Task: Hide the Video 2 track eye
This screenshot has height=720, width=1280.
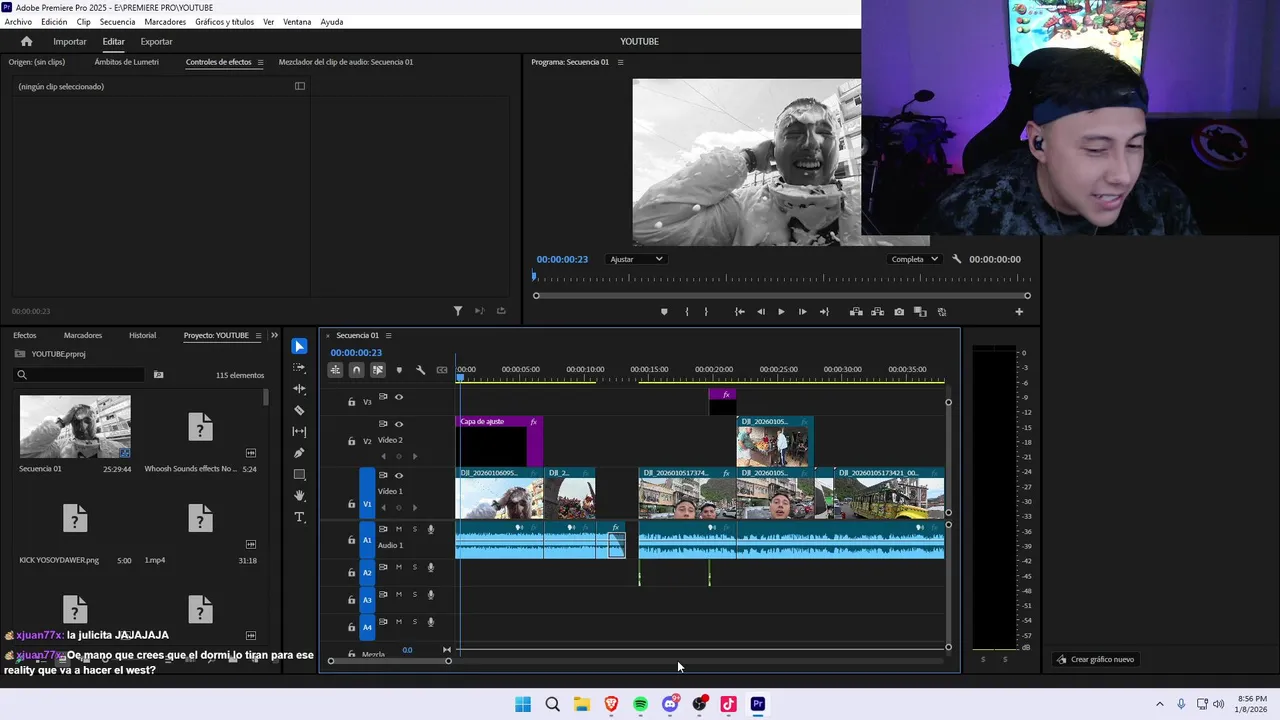Action: click(399, 424)
